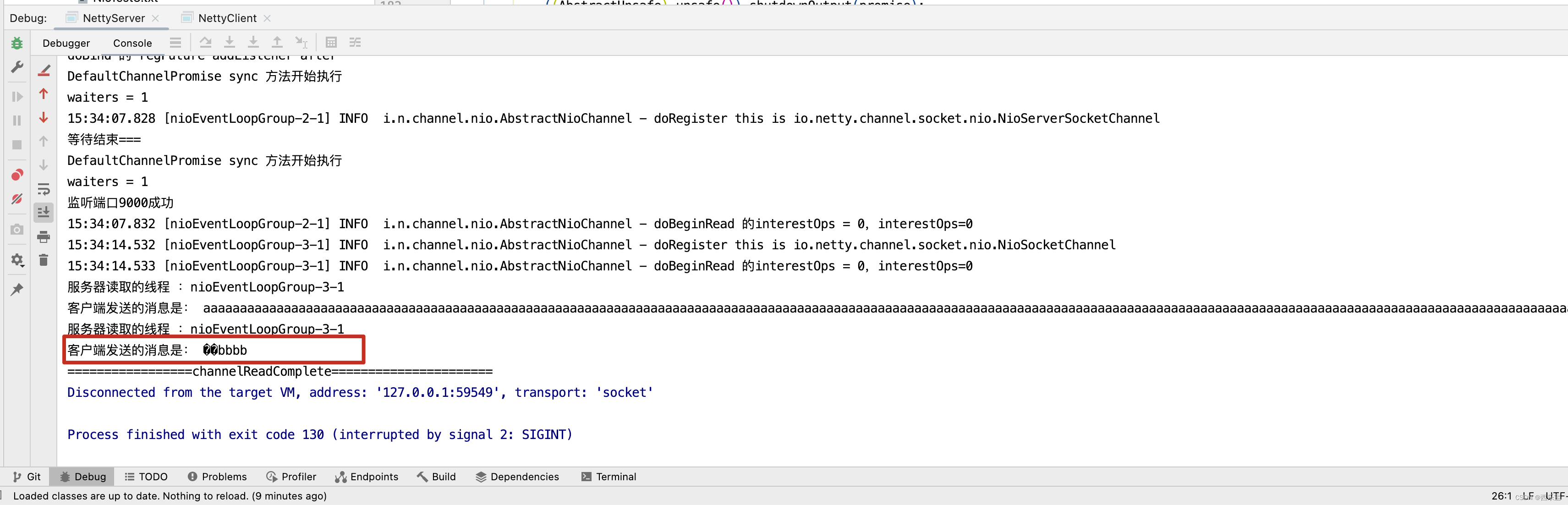Open the TODO tool window
This screenshot has width=1568, height=505.
146,477
